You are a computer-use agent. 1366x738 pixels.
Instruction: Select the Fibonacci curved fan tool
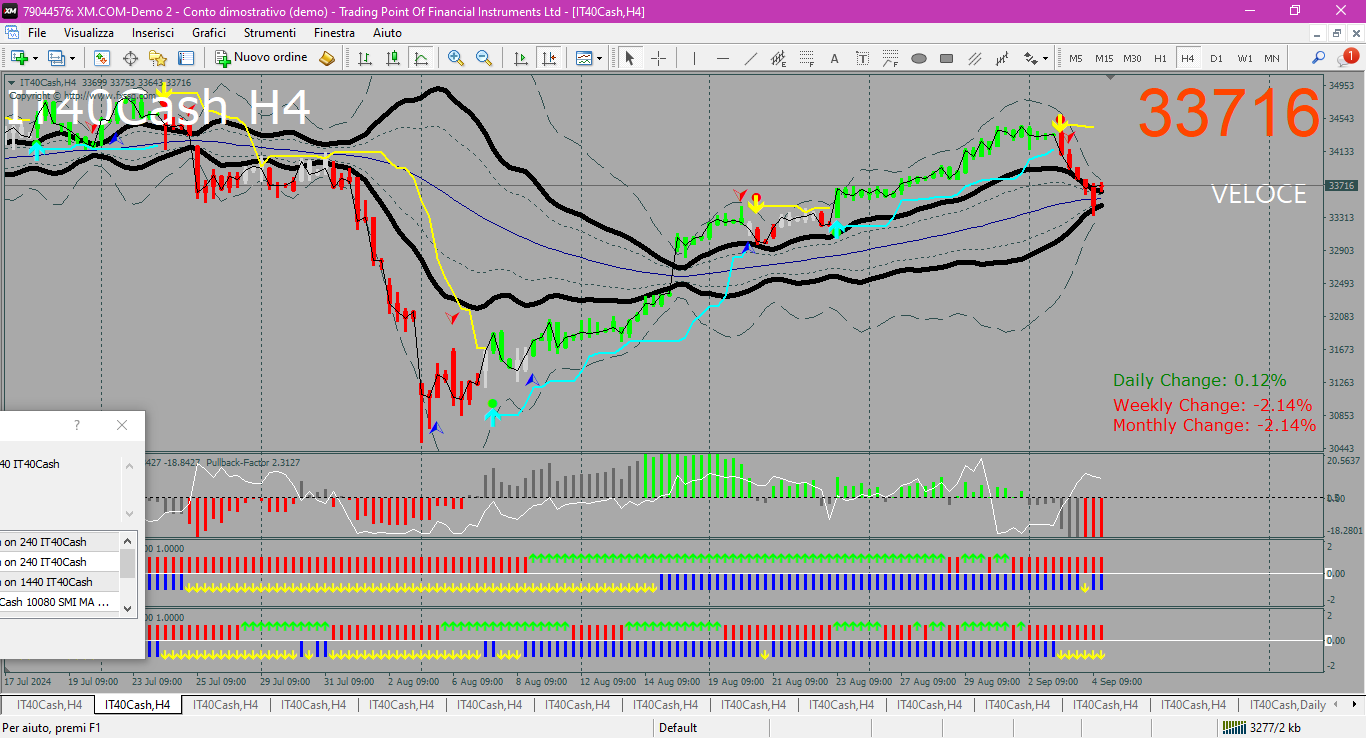coord(891,58)
